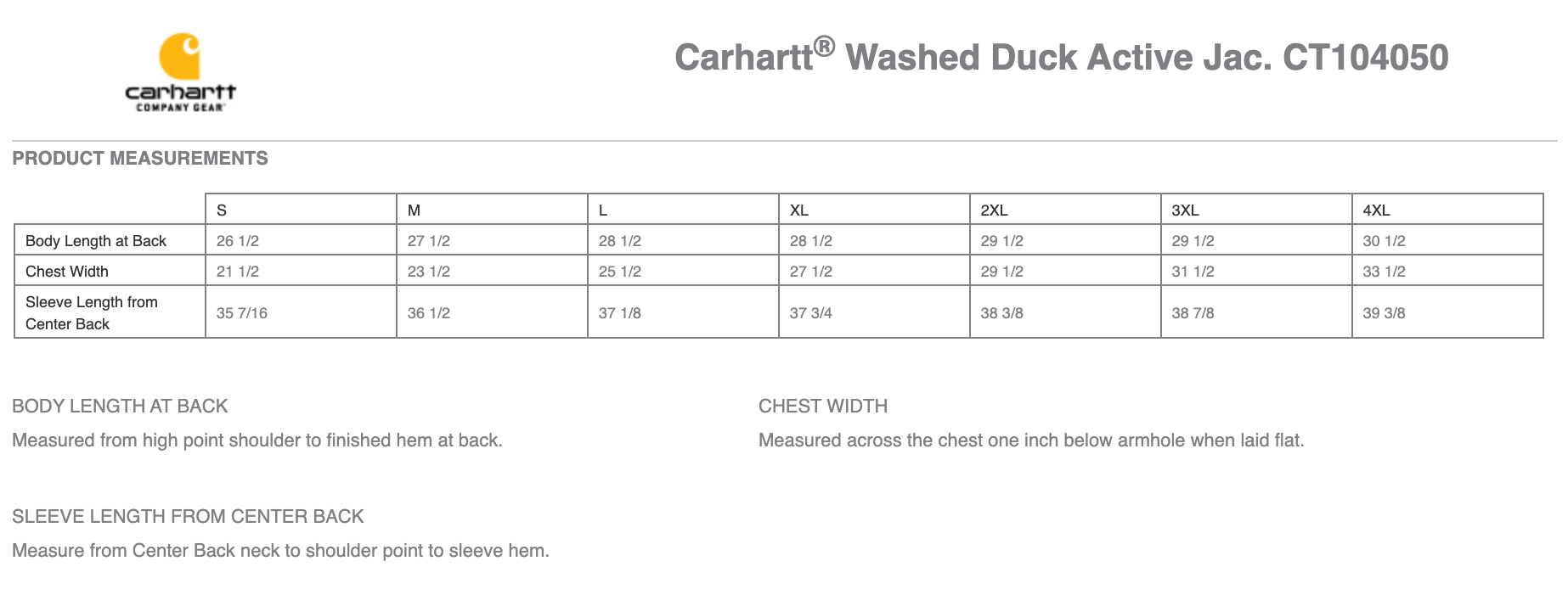This screenshot has width=1568, height=606.
Task: Click Sleeve Length from Center Back row label
Action: pos(92,312)
